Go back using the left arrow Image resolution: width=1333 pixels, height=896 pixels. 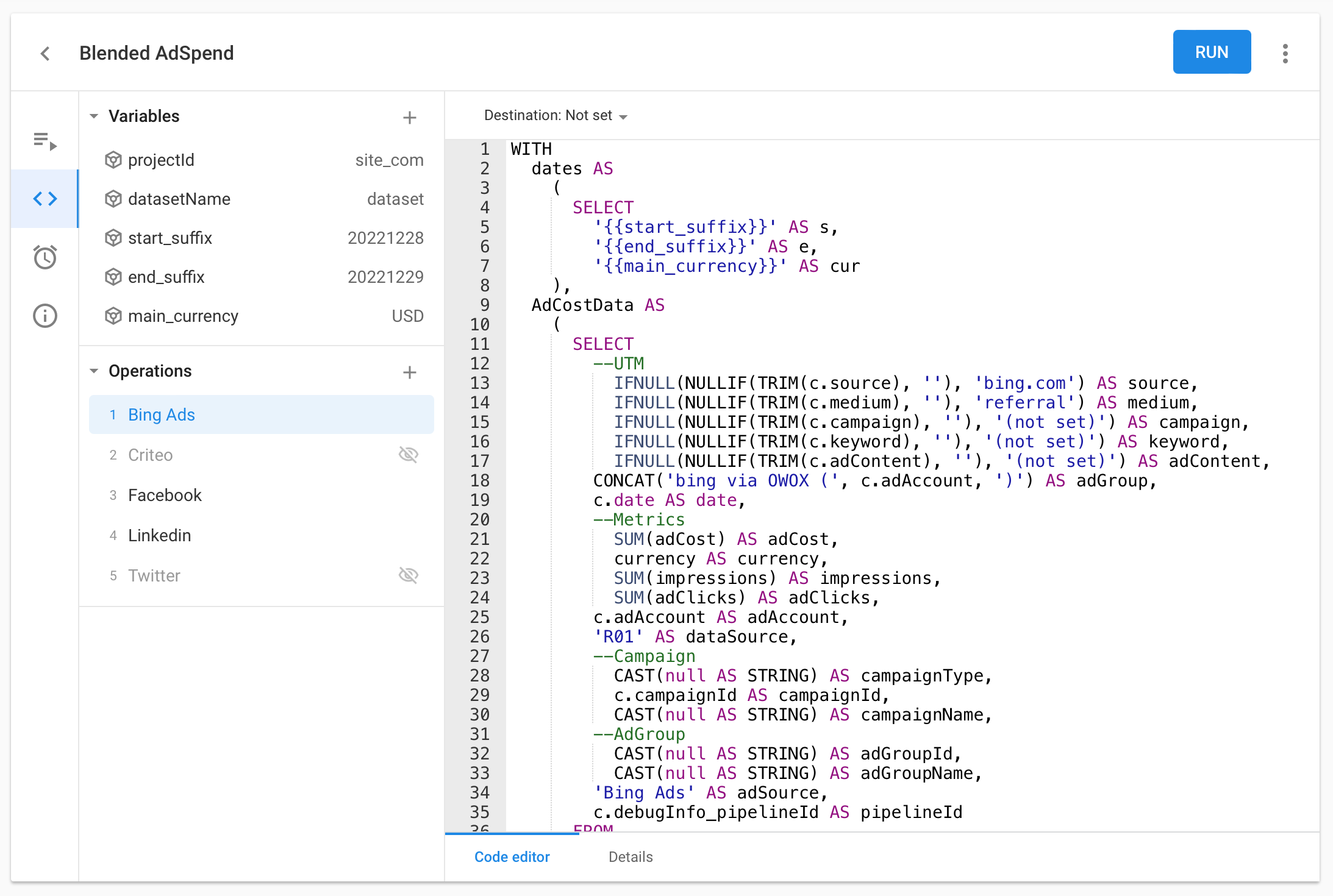45,54
